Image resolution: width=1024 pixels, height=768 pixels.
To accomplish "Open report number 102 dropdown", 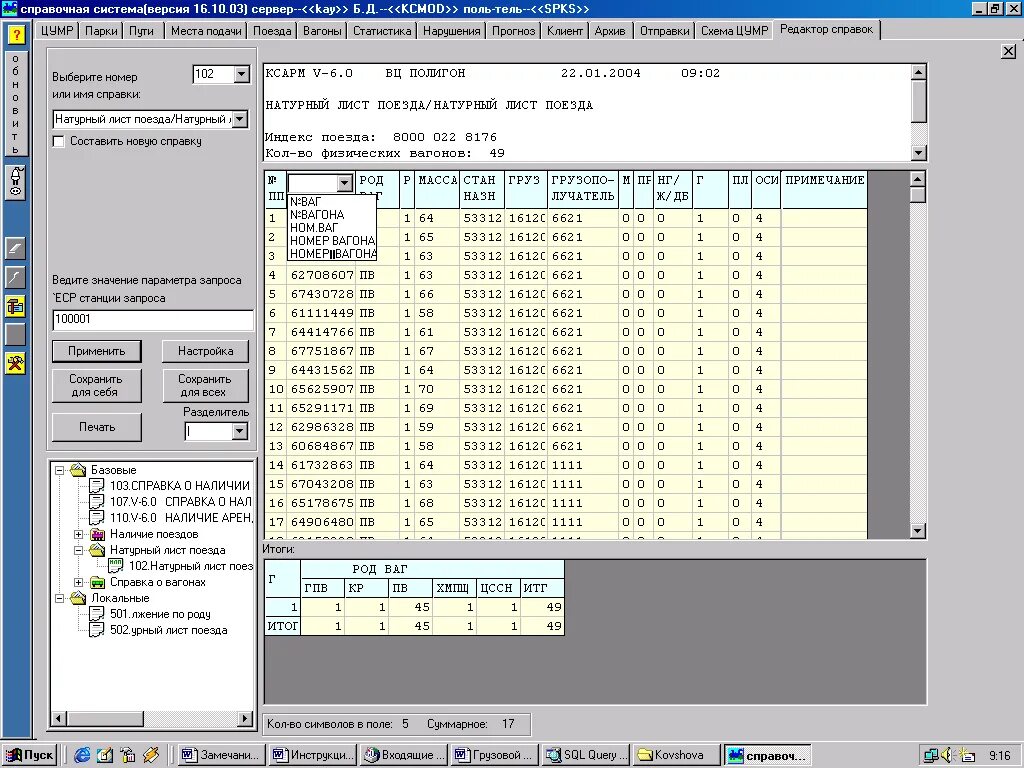I will pos(241,74).
